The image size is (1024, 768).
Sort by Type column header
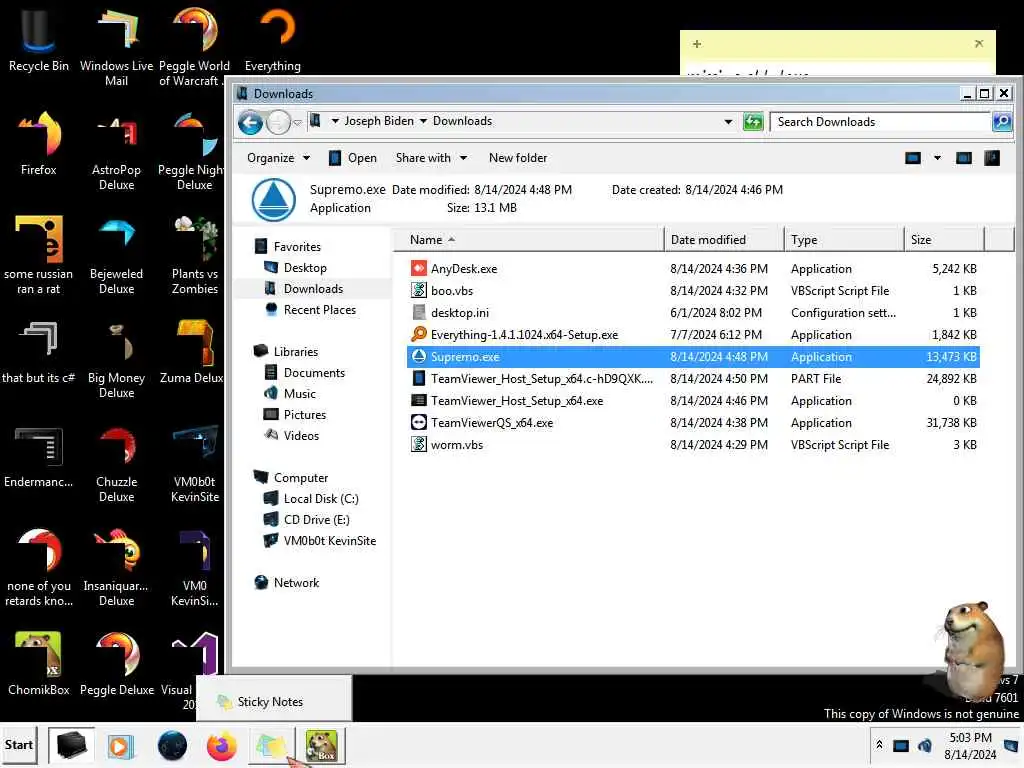[x=844, y=240]
